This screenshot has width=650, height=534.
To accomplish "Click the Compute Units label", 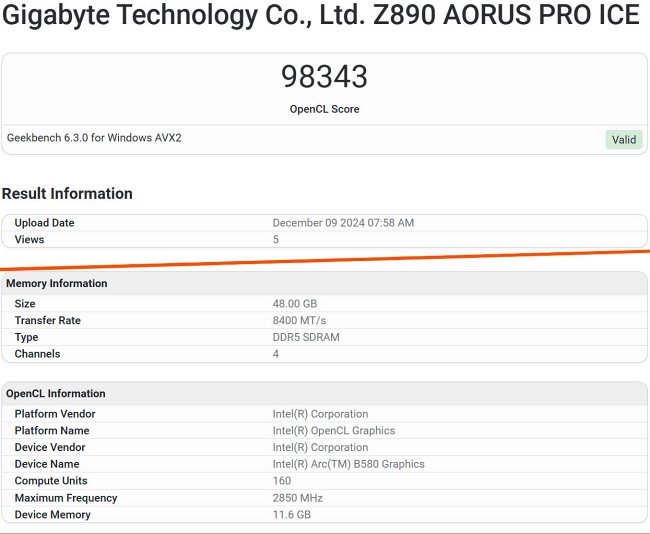I will pos(51,481).
